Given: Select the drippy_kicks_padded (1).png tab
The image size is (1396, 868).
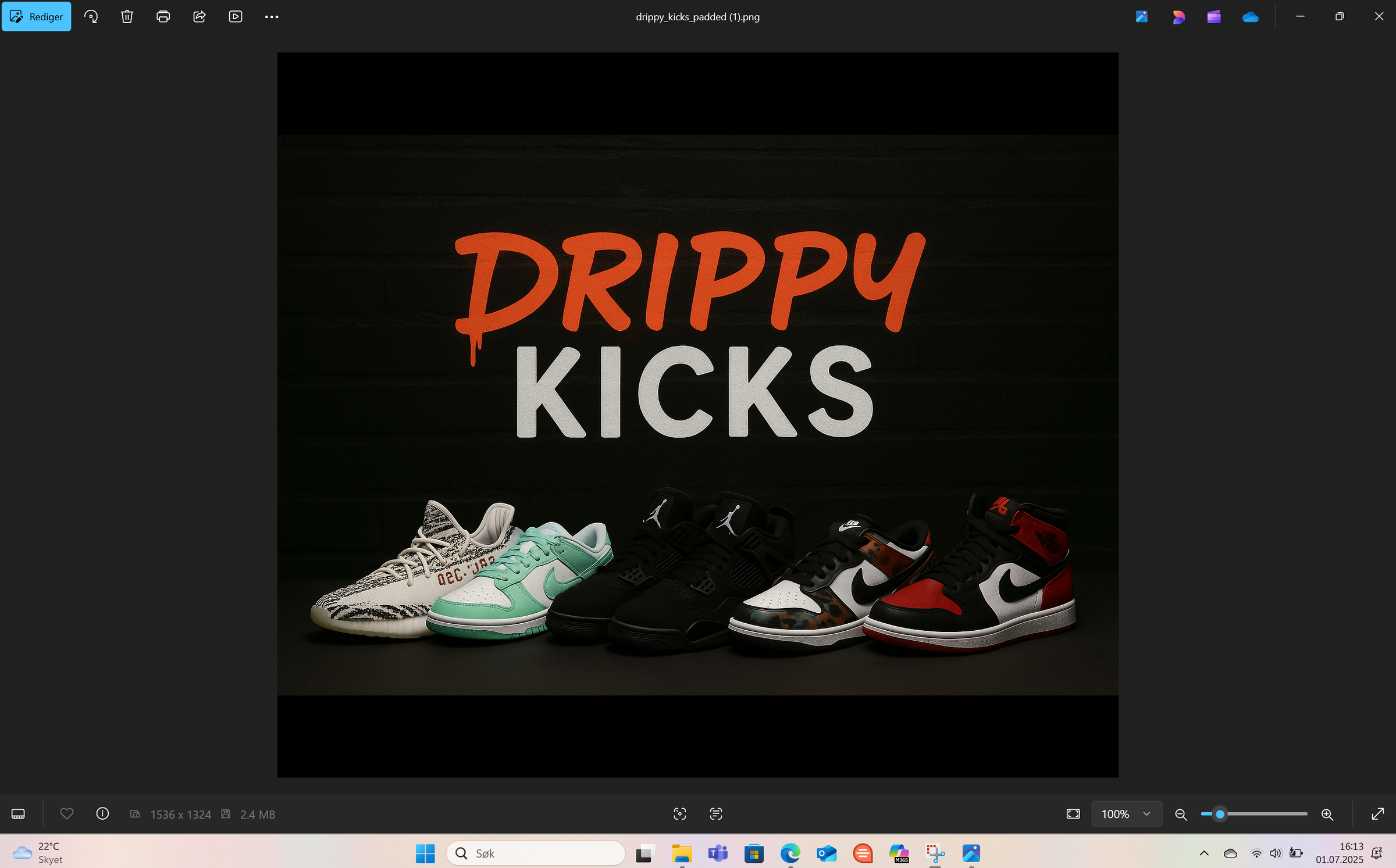Looking at the screenshot, I should click(697, 16).
